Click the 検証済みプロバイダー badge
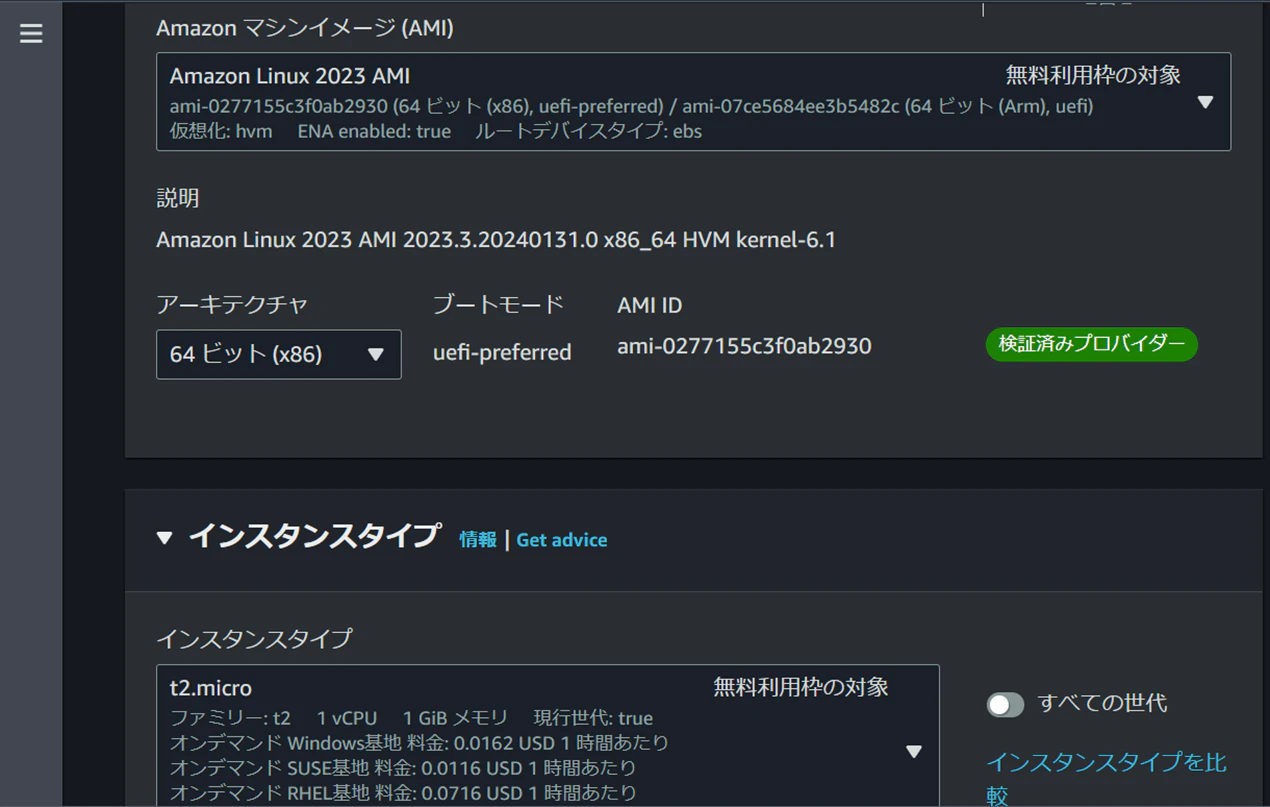Image resolution: width=1270 pixels, height=807 pixels. click(x=1091, y=344)
